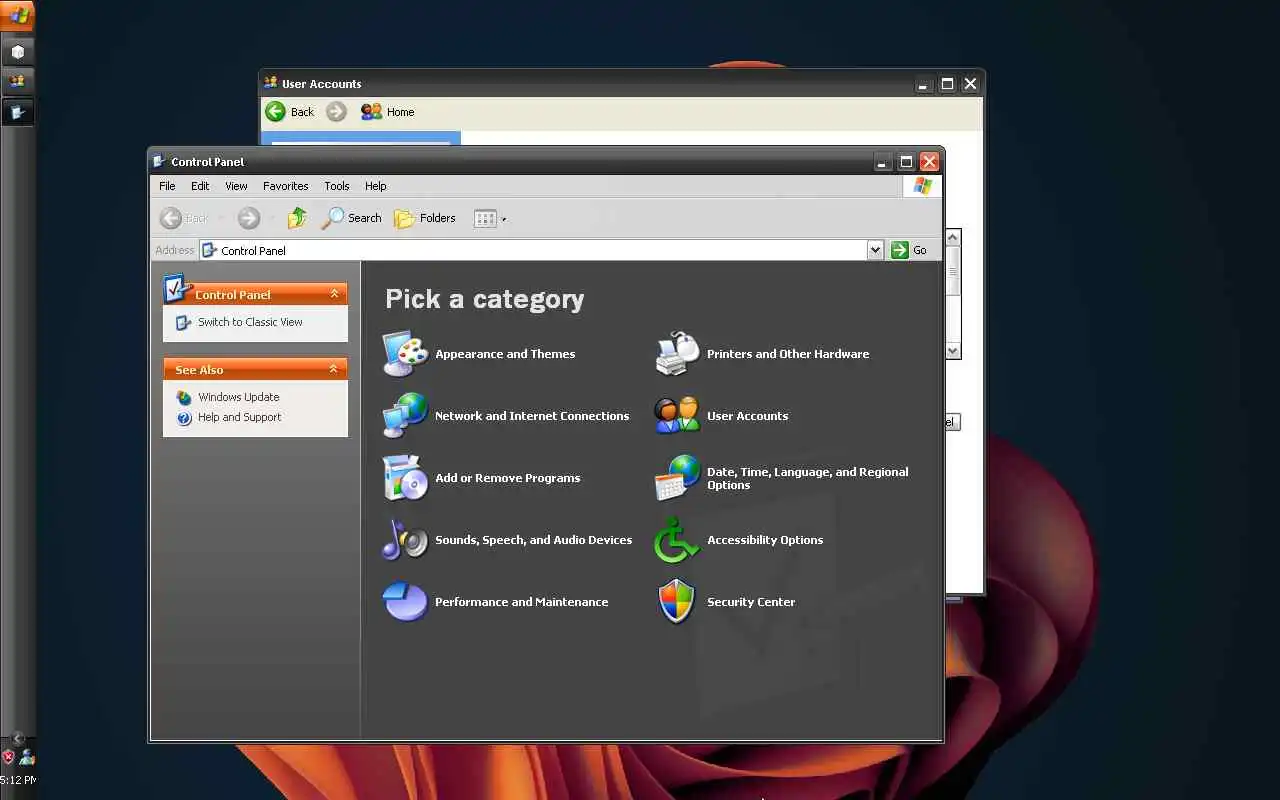Click the scroll down arrow in User Accounts window
1280x800 pixels.
click(x=953, y=350)
